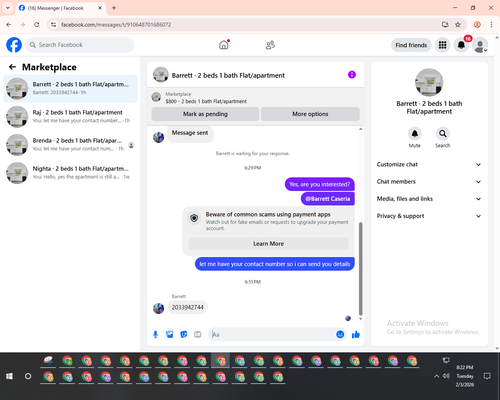This screenshot has width=500, height=400.
Task: Open the emoji picker in message box
Action: (340, 334)
